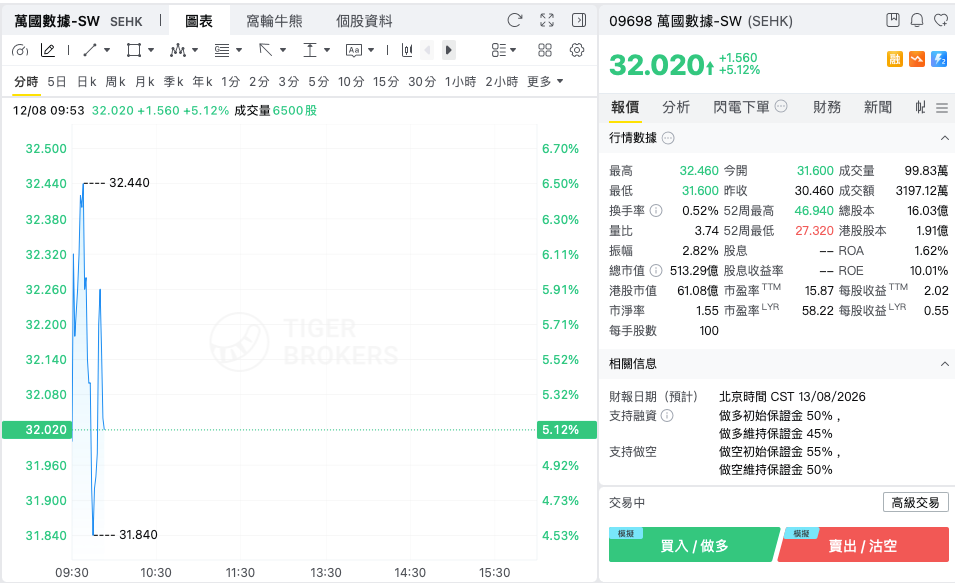Open the 更多 timeframe dropdown
Screen dimensions: 955x583
pyautogui.click(x=545, y=82)
